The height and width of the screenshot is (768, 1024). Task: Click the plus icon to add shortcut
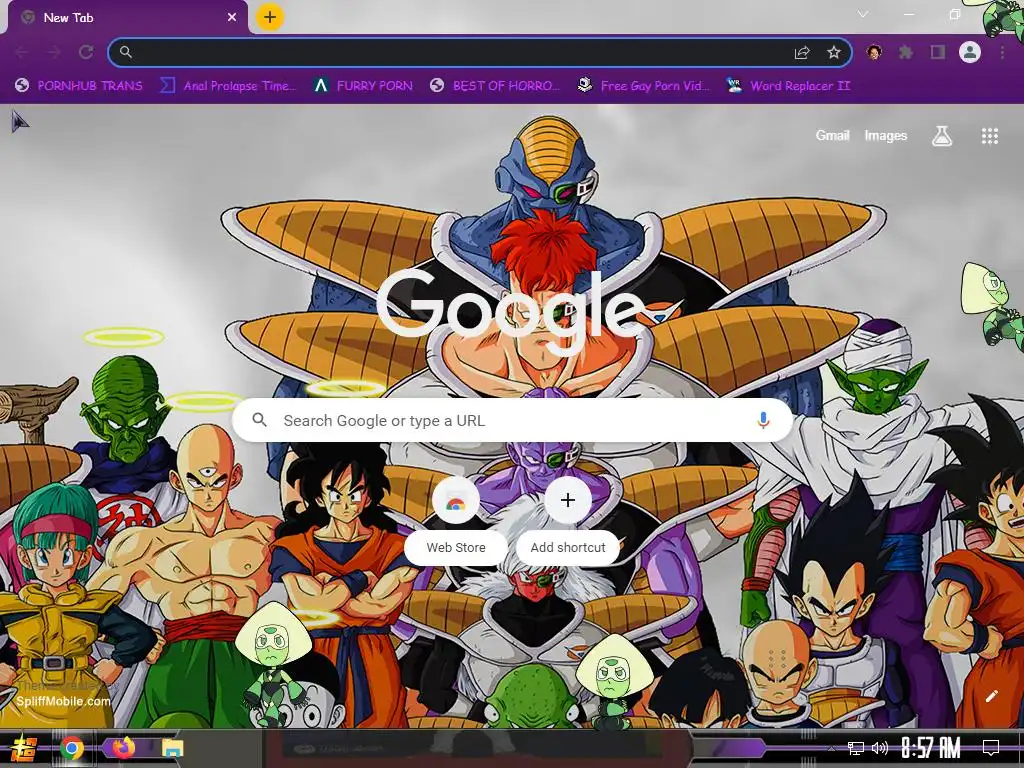(x=568, y=500)
